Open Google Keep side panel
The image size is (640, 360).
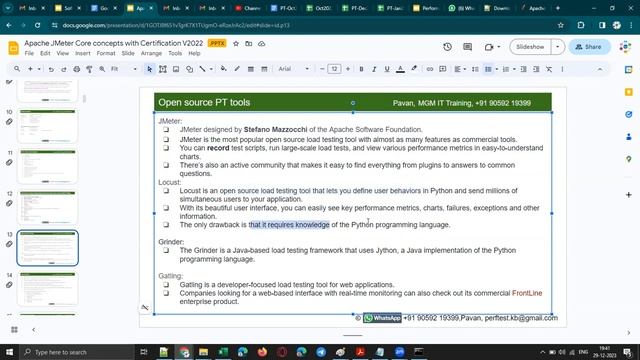[629, 92]
